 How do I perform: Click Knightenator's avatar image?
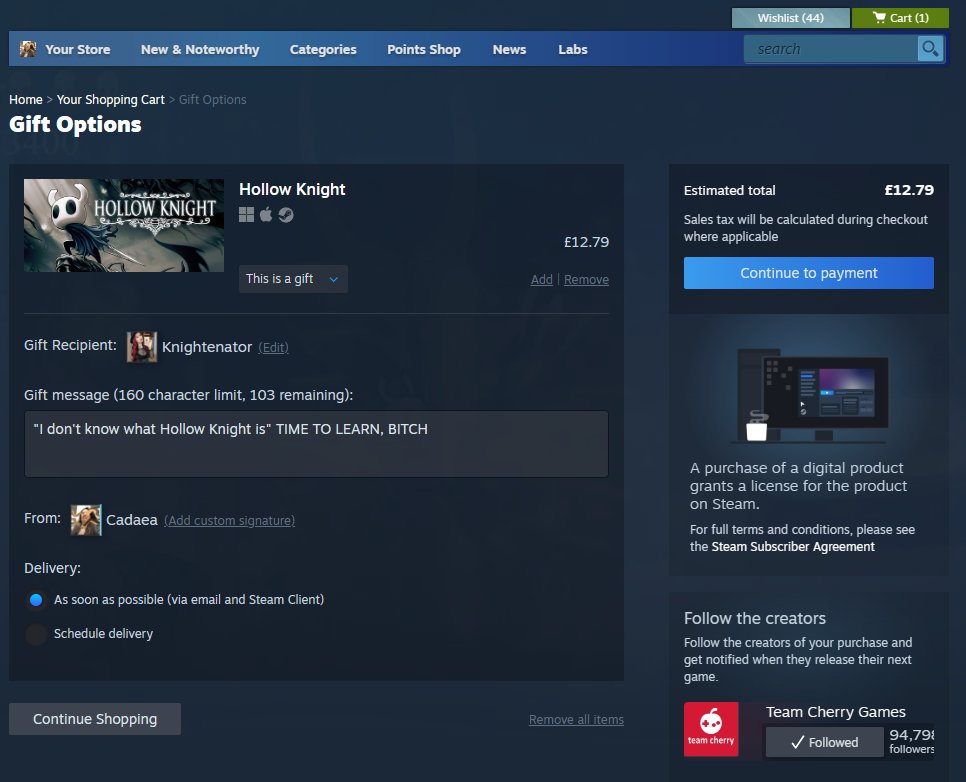click(142, 347)
